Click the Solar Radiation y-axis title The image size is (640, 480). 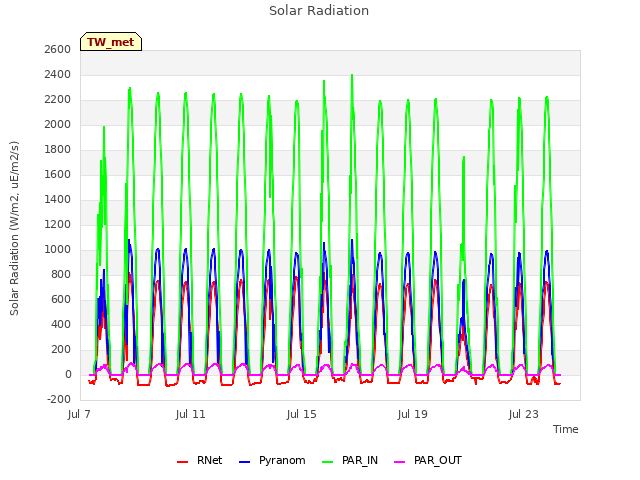click(x=14, y=228)
